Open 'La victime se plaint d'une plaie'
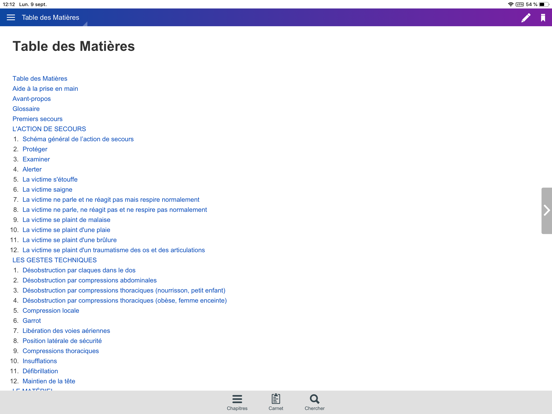The image size is (552, 414). 66,230
